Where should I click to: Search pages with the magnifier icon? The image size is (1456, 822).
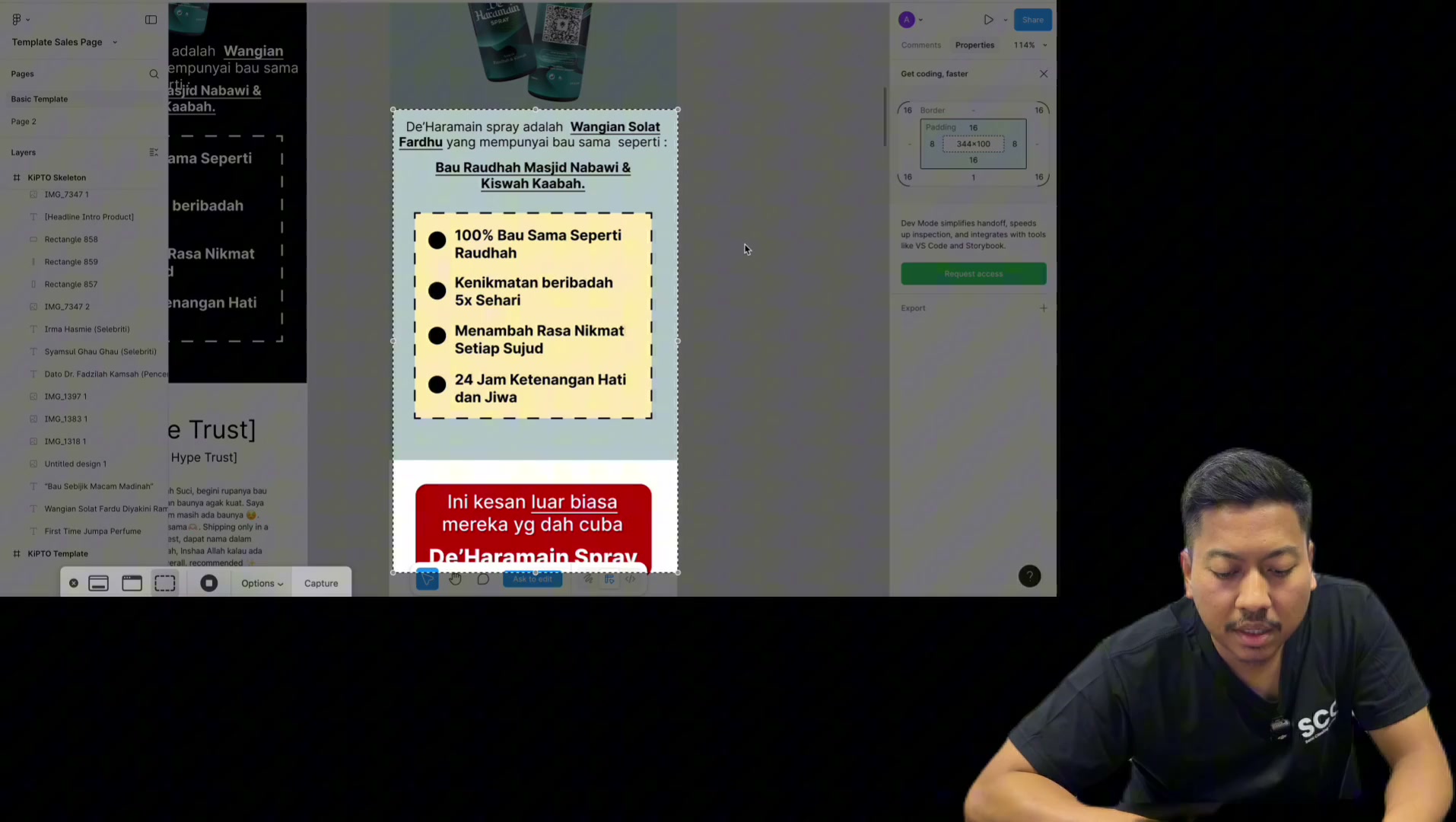pos(154,74)
